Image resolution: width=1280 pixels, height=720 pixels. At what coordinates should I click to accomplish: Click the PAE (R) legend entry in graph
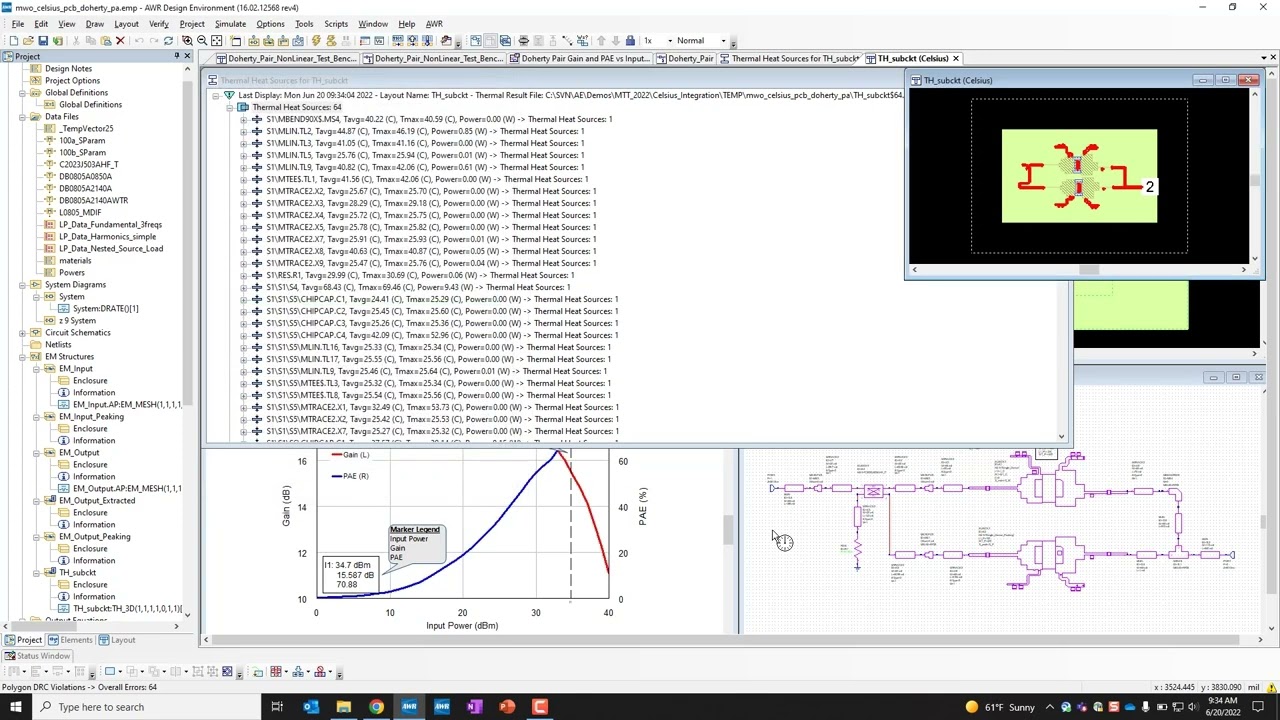point(350,476)
